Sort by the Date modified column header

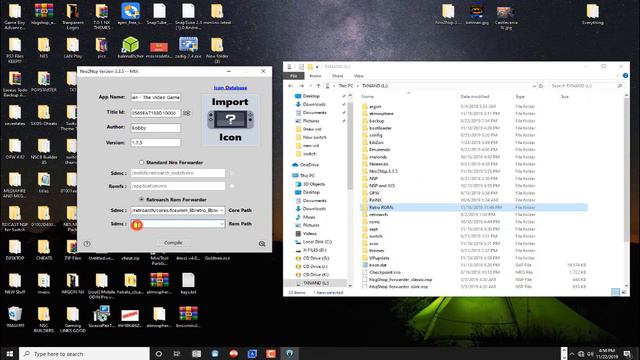coord(475,97)
